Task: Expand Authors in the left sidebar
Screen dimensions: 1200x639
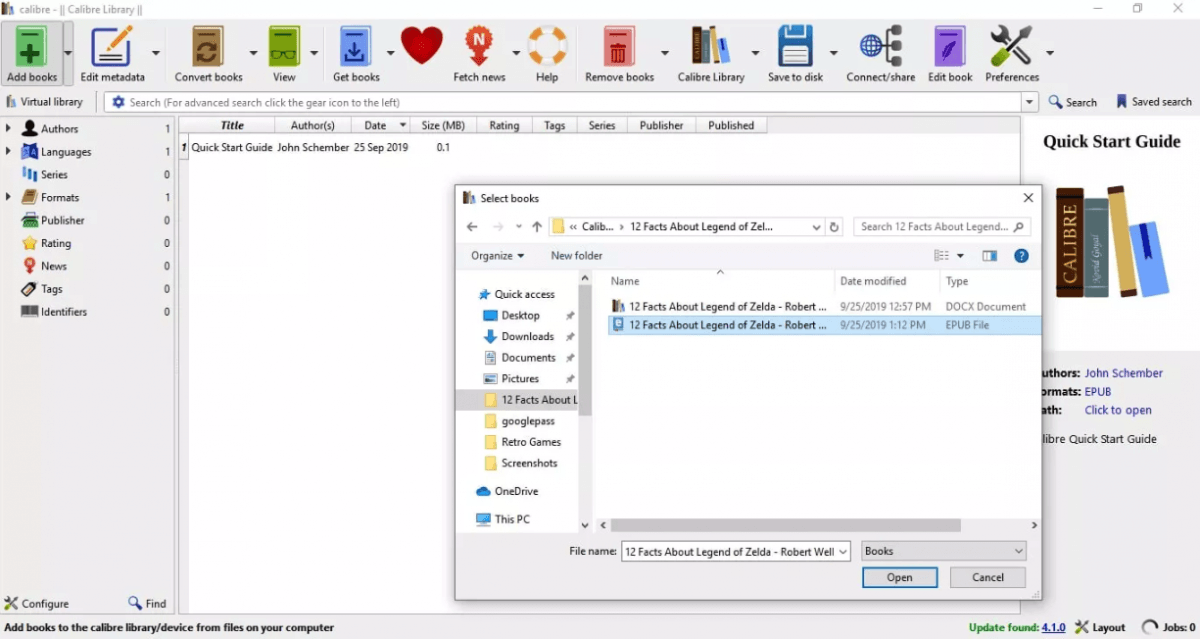Action: (10, 128)
